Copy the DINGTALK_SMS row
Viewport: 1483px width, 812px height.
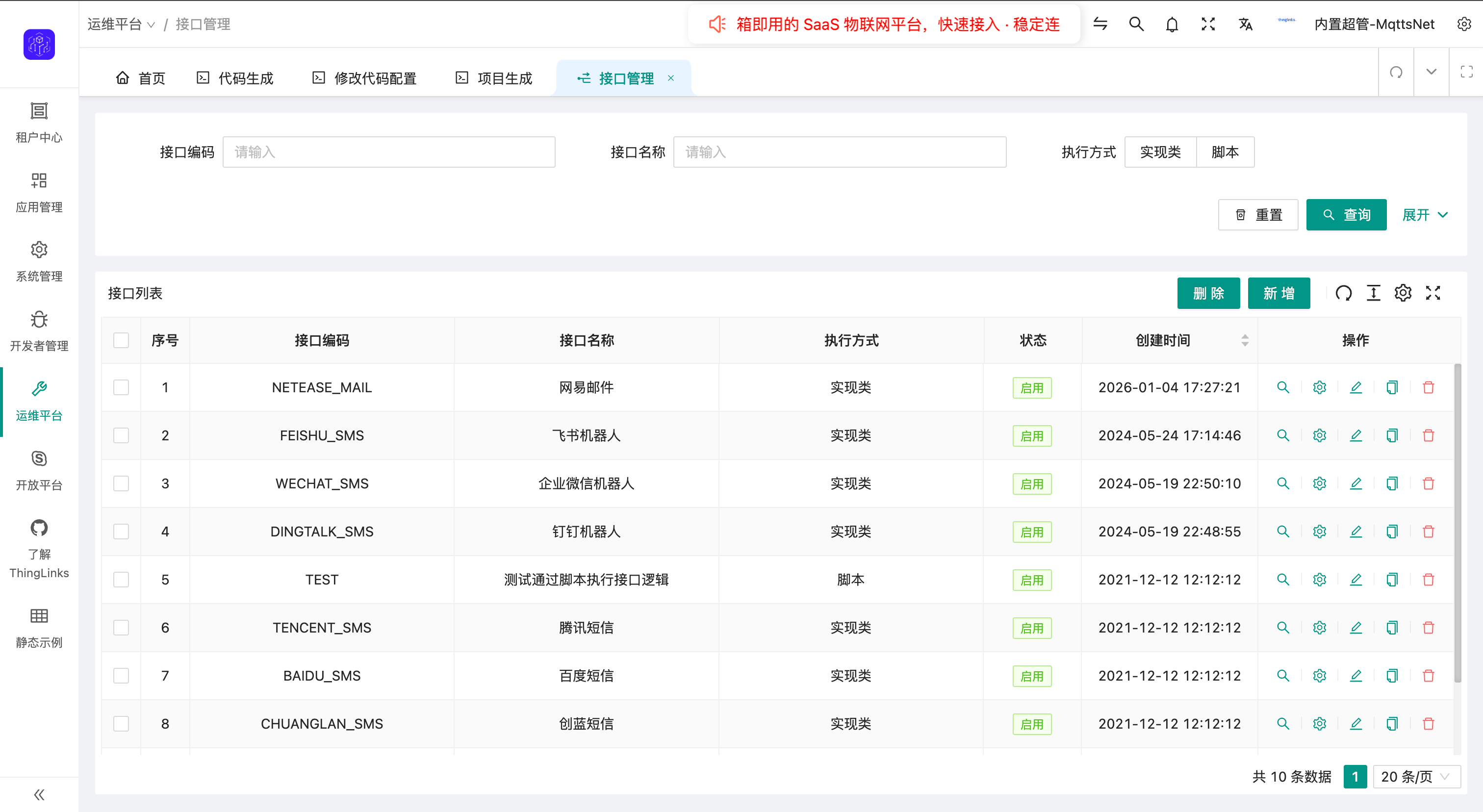pos(1392,532)
